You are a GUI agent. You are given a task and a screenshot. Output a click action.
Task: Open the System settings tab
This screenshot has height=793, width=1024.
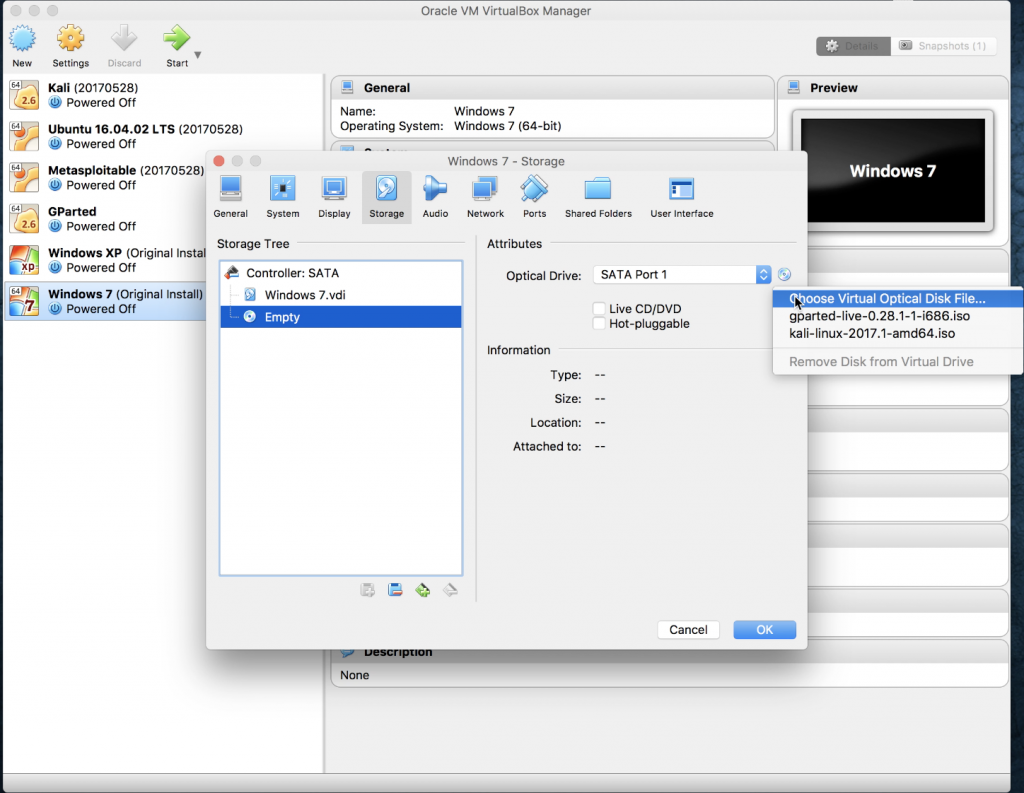point(283,197)
